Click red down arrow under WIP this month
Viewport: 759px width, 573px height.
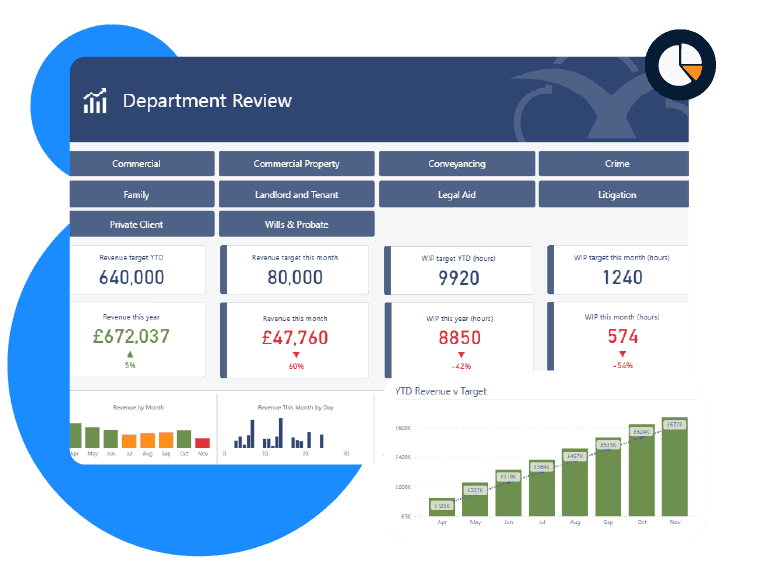623,354
